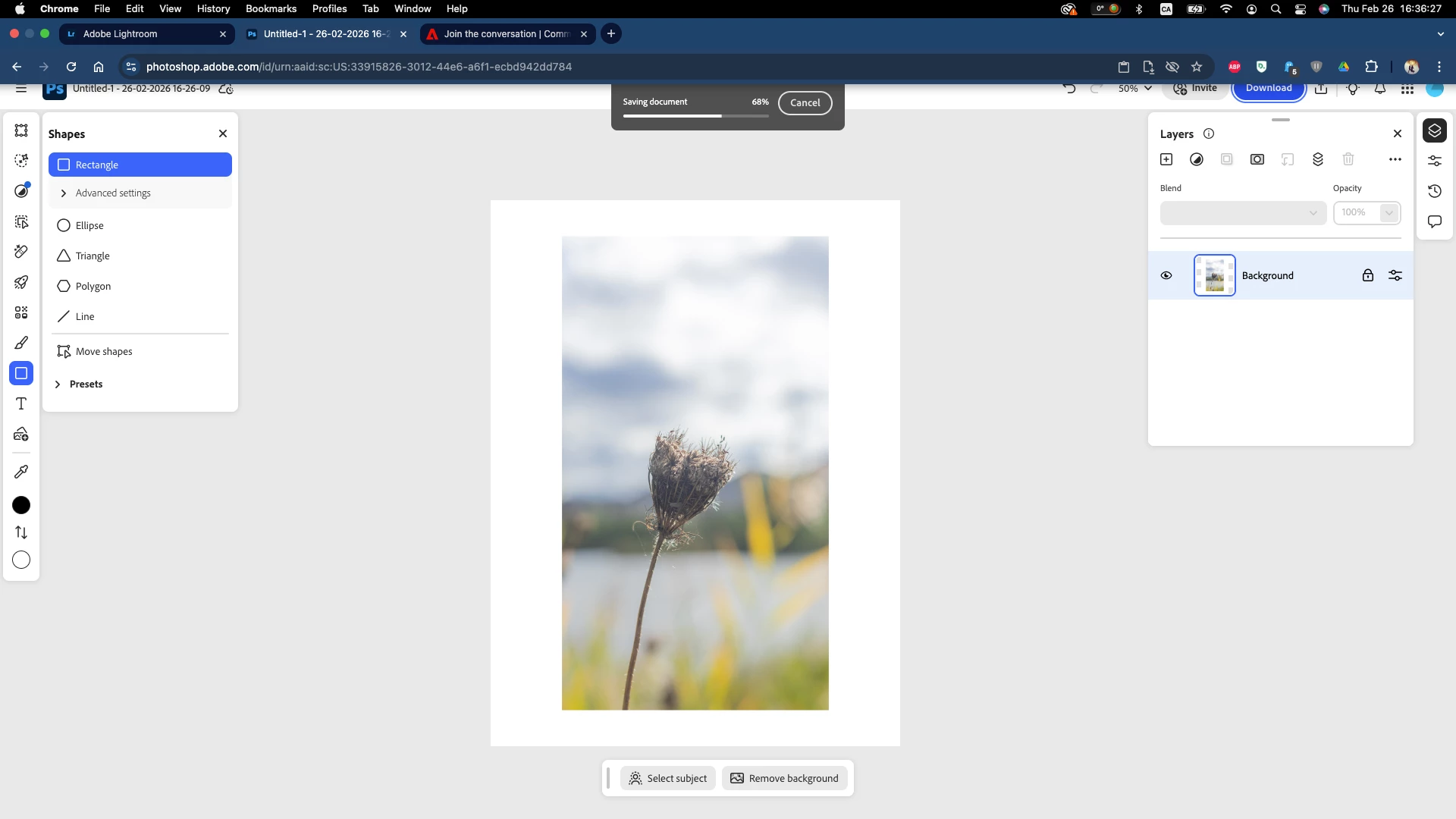The image size is (1456, 819).
Task: Open the History menu in menu bar
Action: click(213, 8)
